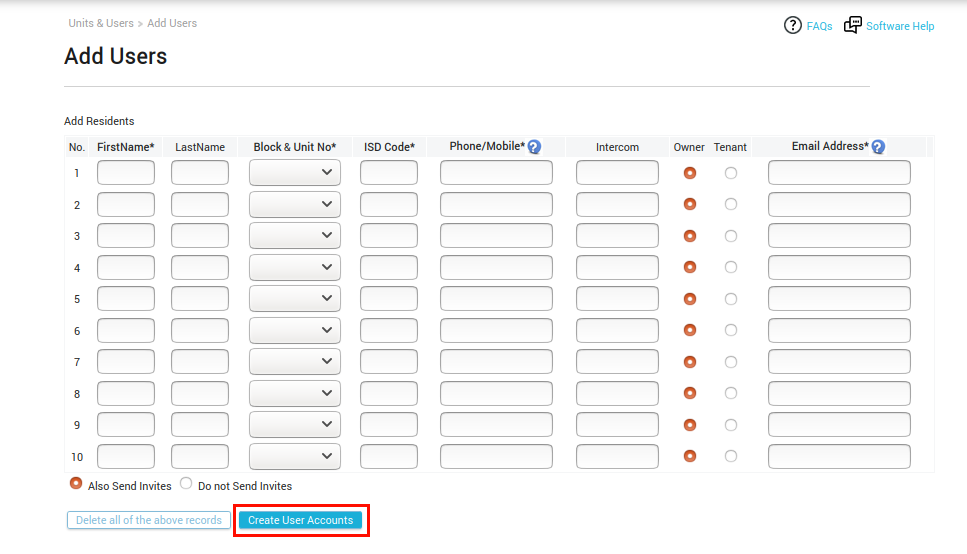Click Delete all of the above records
967x554 pixels.
(149, 520)
